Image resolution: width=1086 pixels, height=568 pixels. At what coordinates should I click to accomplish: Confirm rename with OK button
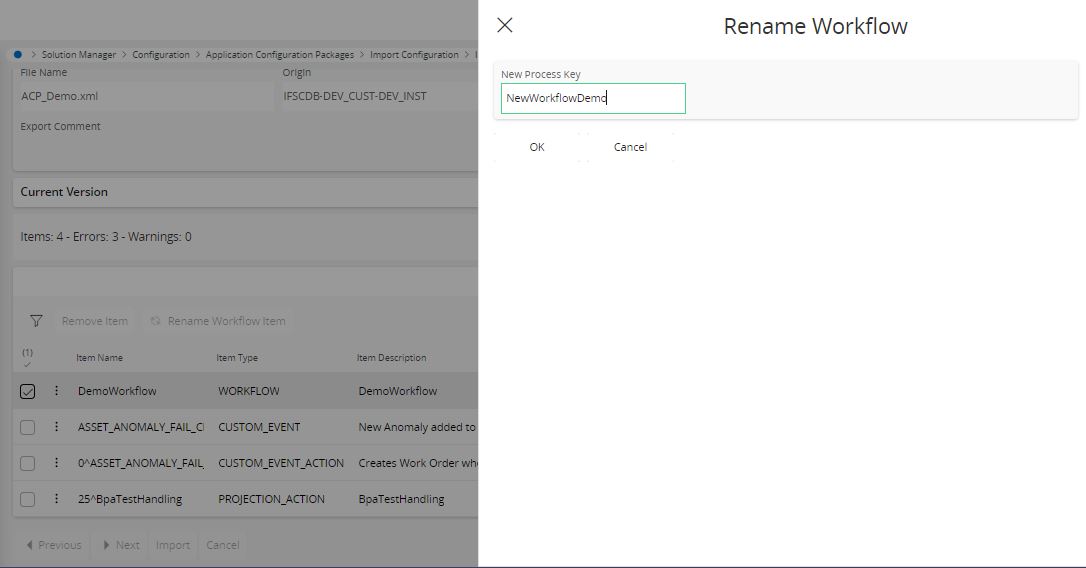click(537, 147)
